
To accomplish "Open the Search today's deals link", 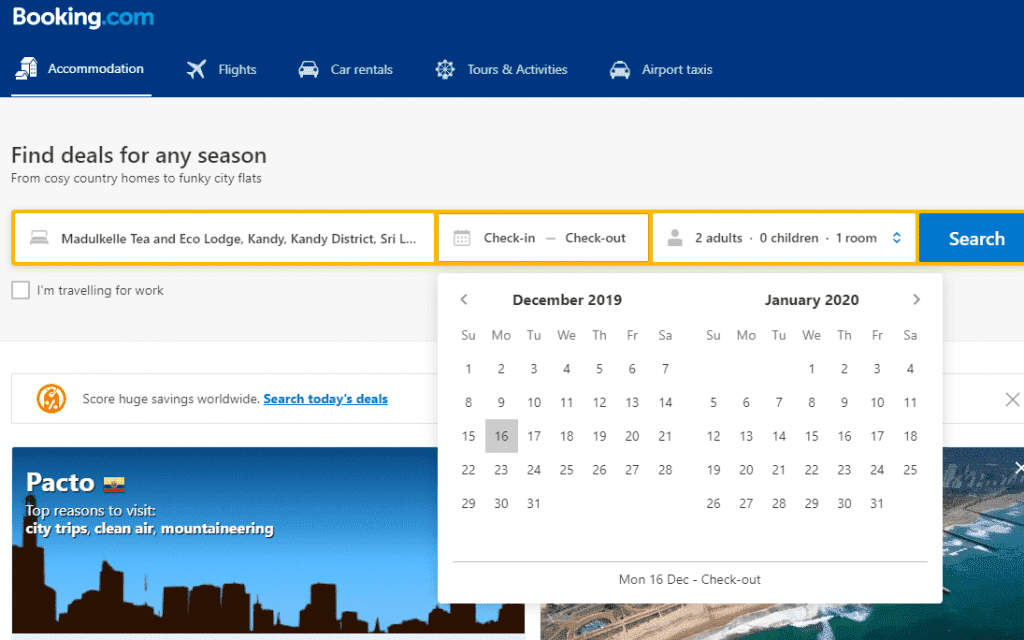I will 325,398.
